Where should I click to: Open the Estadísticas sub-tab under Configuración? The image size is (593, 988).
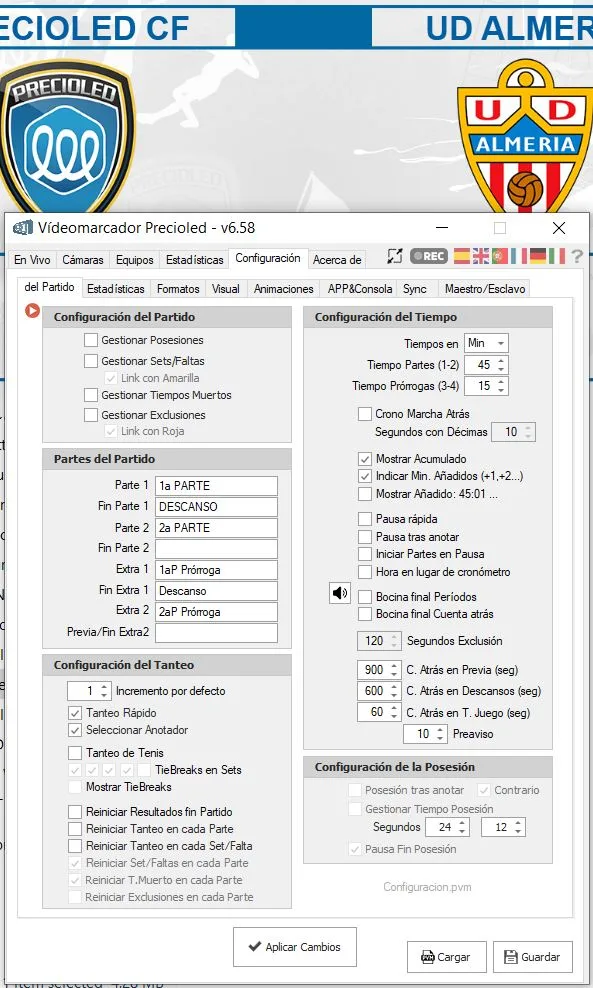click(x=116, y=289)
